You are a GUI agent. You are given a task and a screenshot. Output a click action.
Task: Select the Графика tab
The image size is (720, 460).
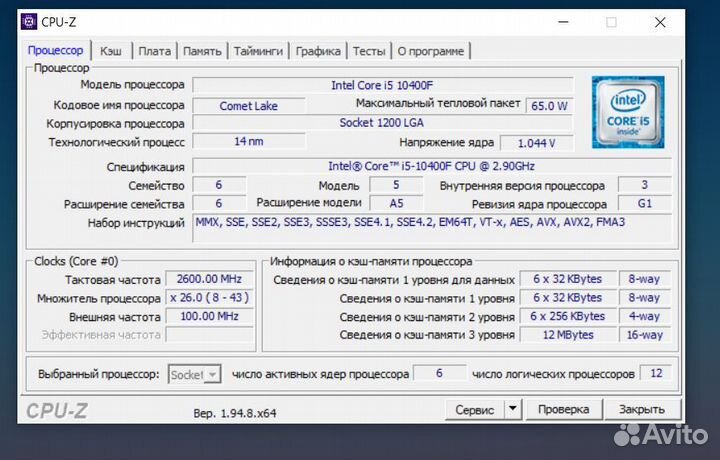(318, 51)
